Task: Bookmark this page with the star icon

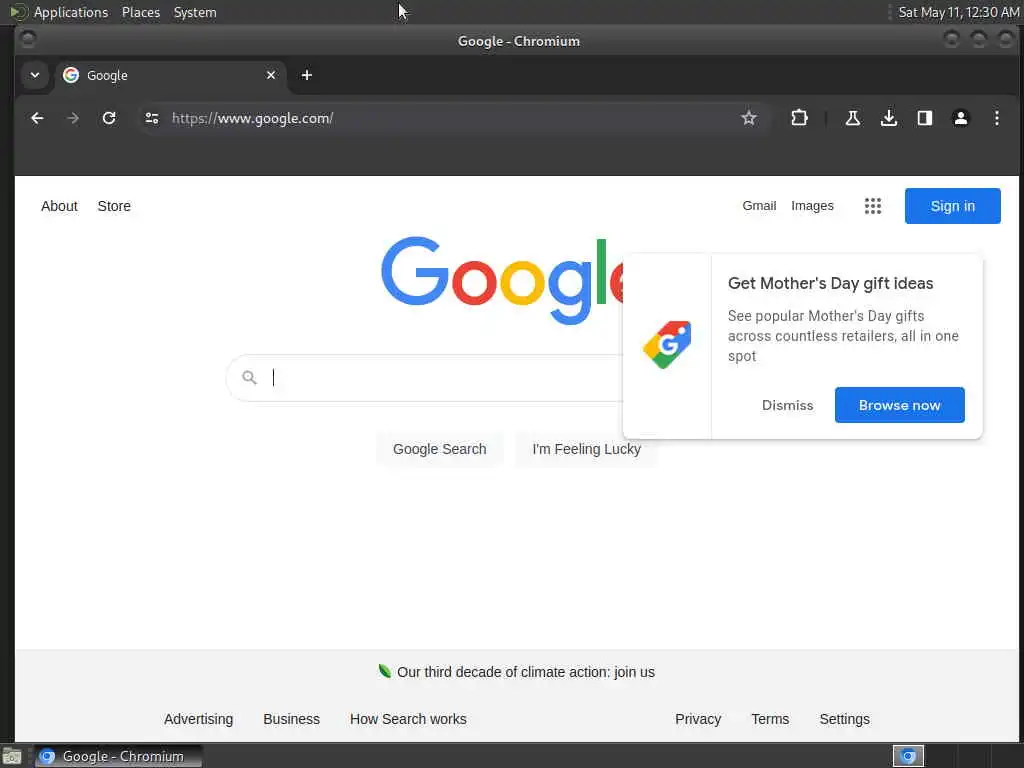Action: click(748, 118)
